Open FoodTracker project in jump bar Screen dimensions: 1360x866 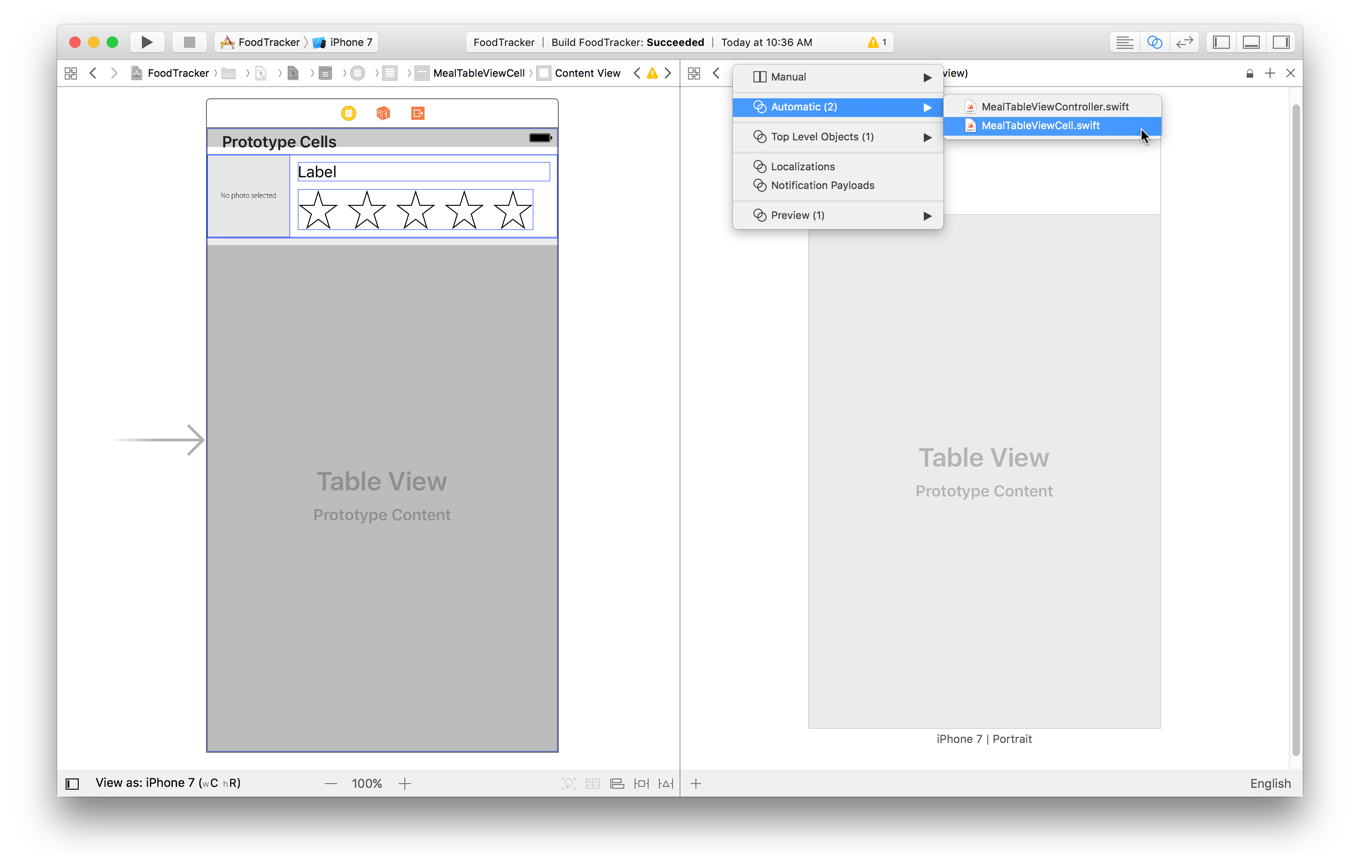[170, 73]
